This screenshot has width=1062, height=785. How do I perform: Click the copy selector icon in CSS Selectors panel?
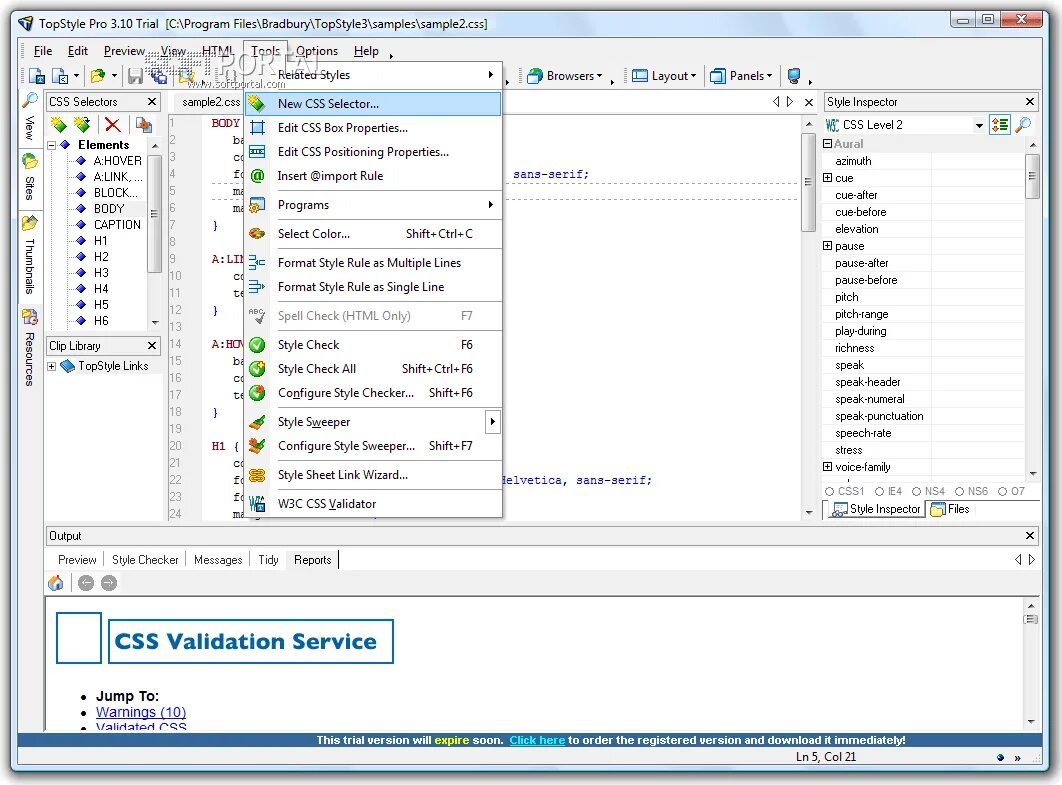pyautogui.click(x=143, y=125)
